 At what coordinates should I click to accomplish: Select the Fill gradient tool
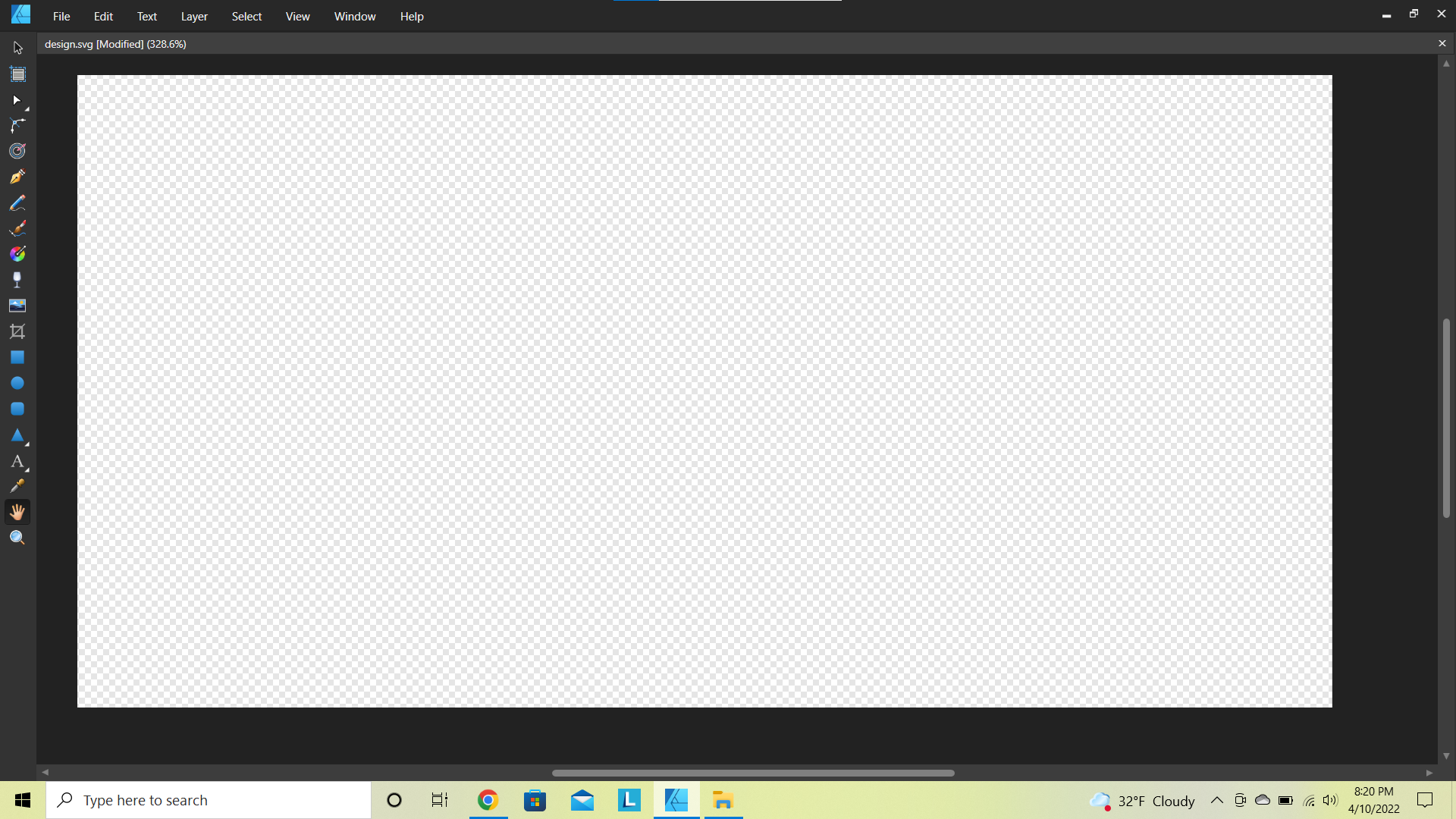point(17,254)
